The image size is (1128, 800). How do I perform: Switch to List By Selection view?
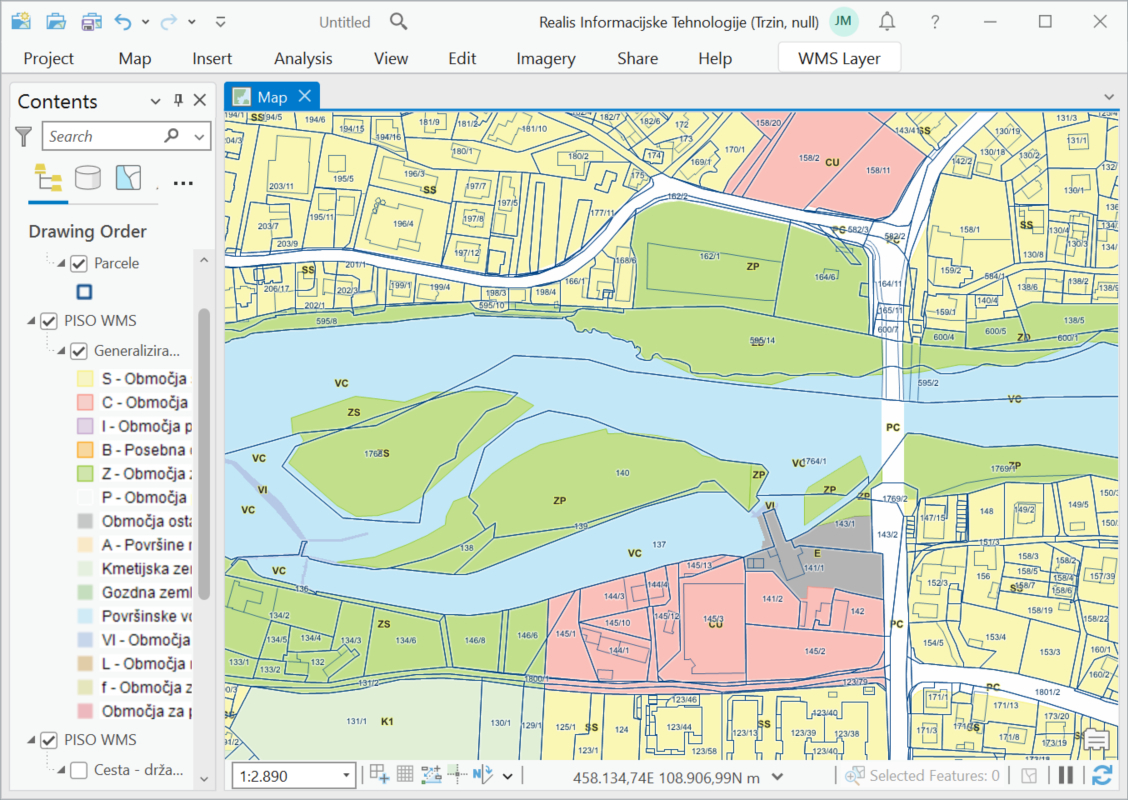(x=128, y=178)
